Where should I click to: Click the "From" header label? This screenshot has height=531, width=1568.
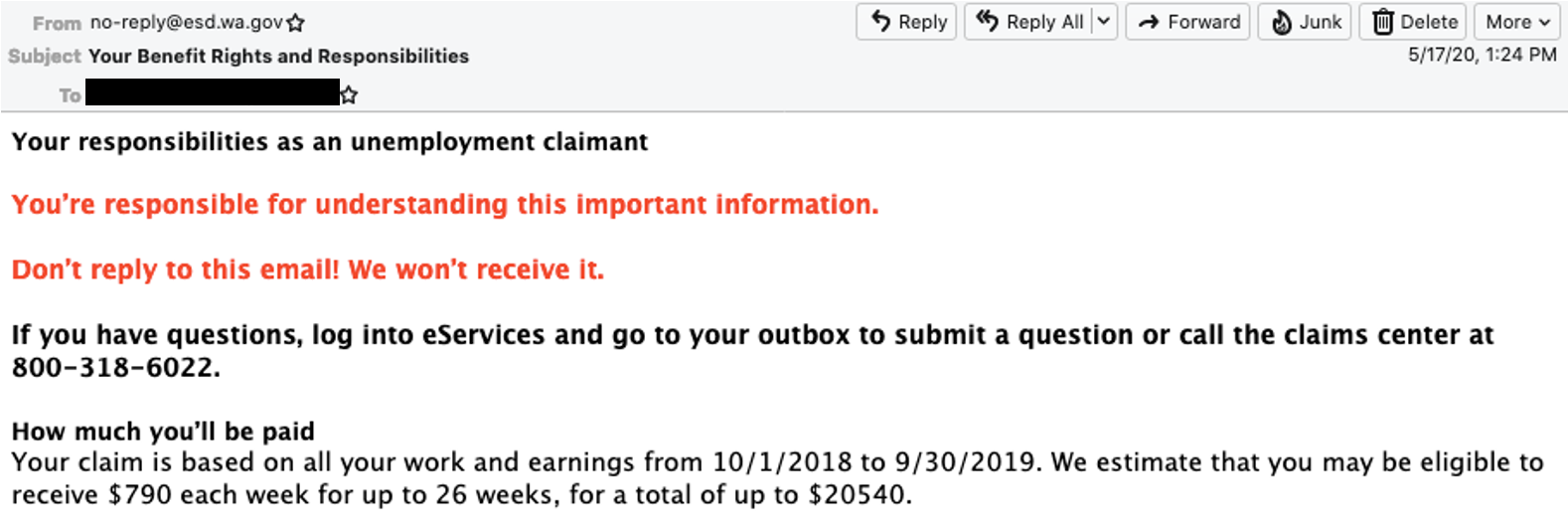coord(57,23)
